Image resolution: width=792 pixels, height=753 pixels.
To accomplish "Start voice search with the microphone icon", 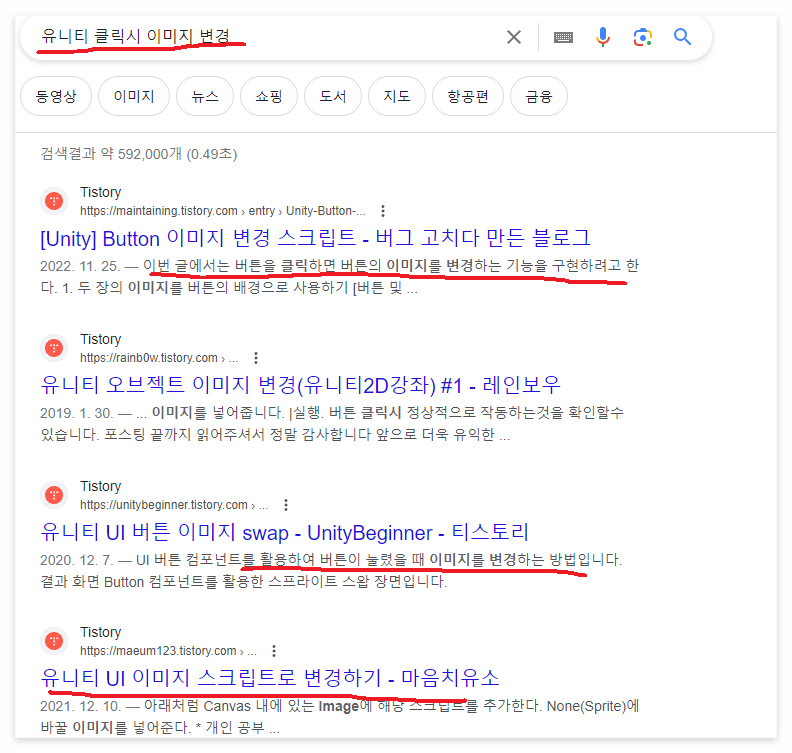I will 603,37.
